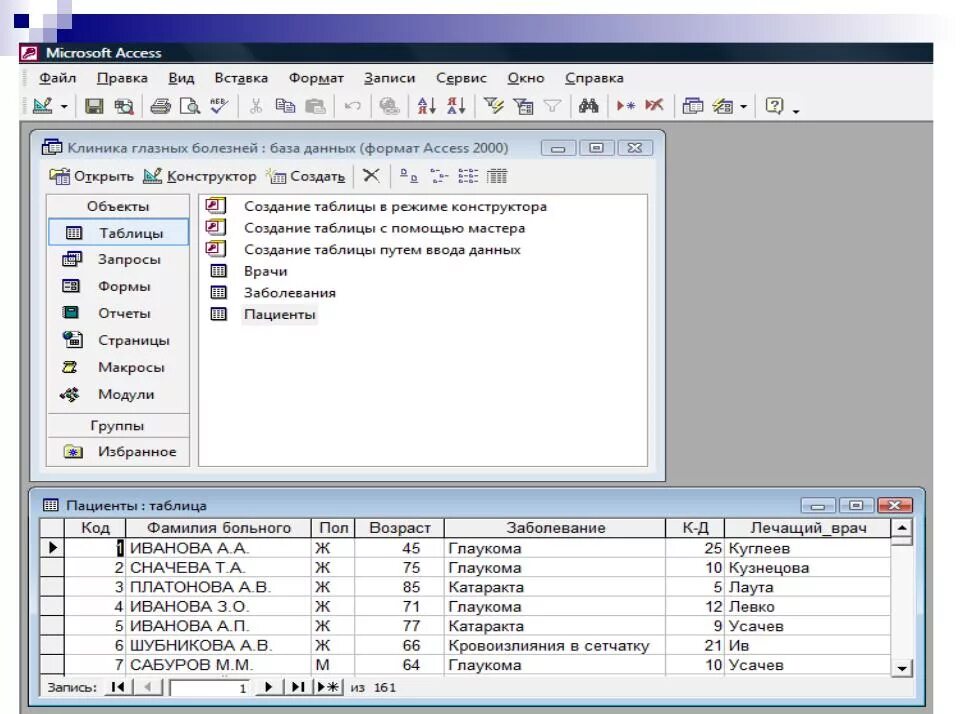Image resolution: width=960 pixels, height=714 pixels.
Task: Click the Создать button
Action: tap(306, 176)
